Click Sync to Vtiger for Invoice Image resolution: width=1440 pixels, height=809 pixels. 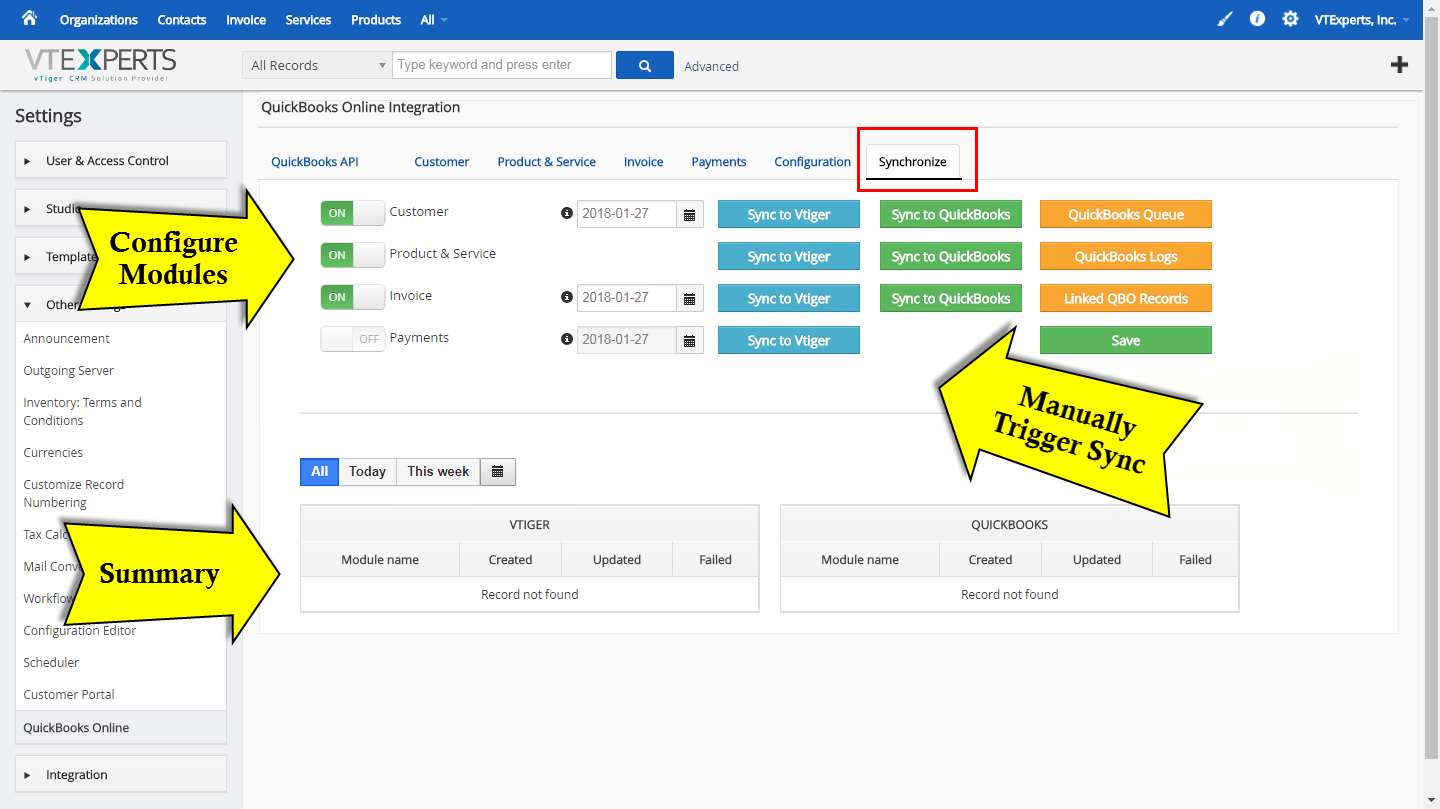[789, 298]
